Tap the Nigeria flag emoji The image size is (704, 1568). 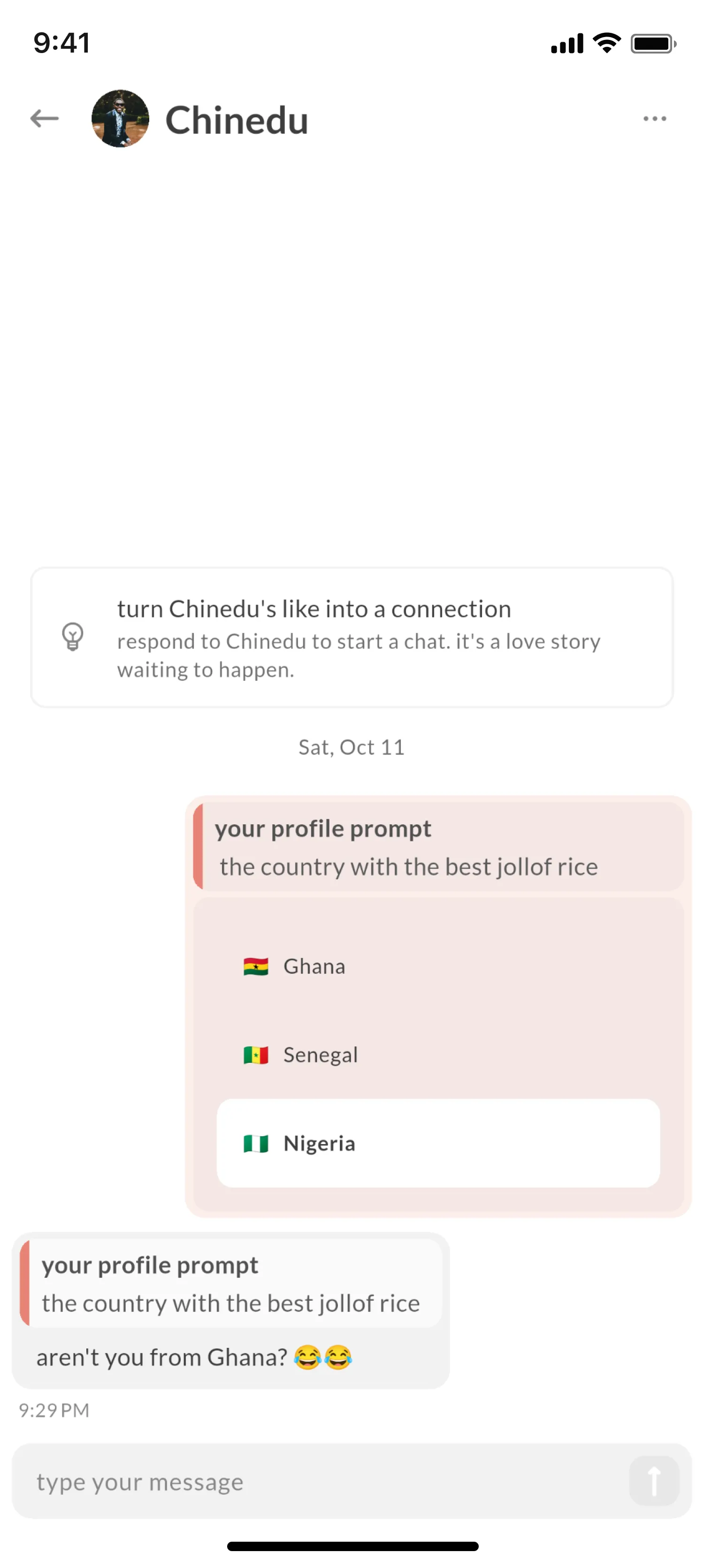[256, 1143]
